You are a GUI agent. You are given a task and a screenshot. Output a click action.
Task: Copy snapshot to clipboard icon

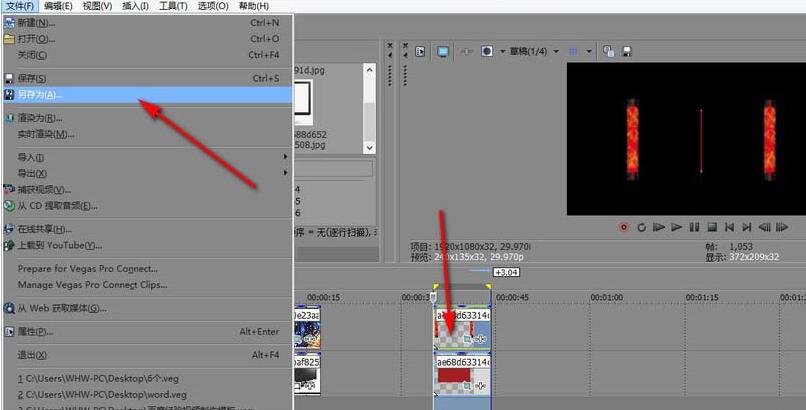pos(608,51)
